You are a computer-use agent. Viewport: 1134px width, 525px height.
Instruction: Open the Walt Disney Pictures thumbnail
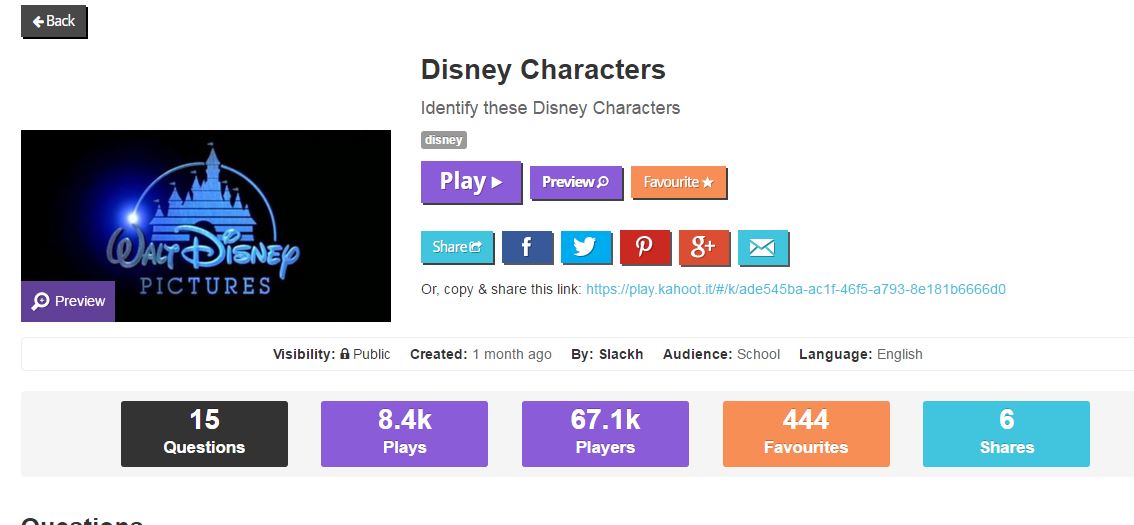[206, 226]
